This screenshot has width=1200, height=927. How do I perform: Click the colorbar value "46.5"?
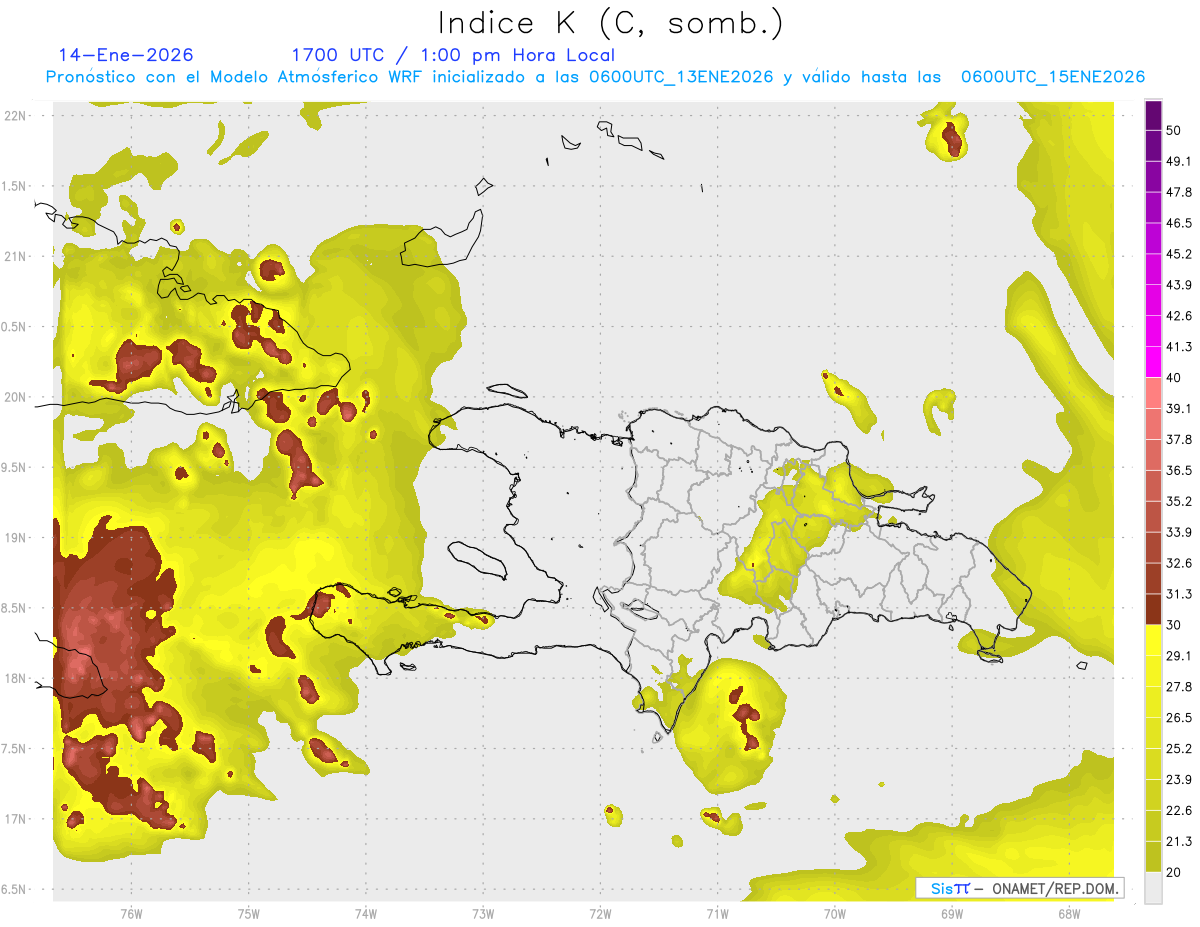tap(1179, 223)
